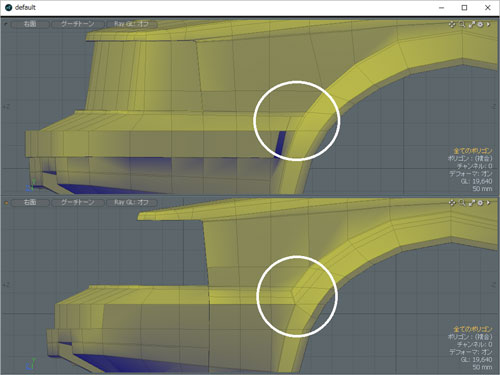Viewport: 500px width, 375px height.
Task: Open lower viewport 右面 view dropdown
Action: point(30,203)
